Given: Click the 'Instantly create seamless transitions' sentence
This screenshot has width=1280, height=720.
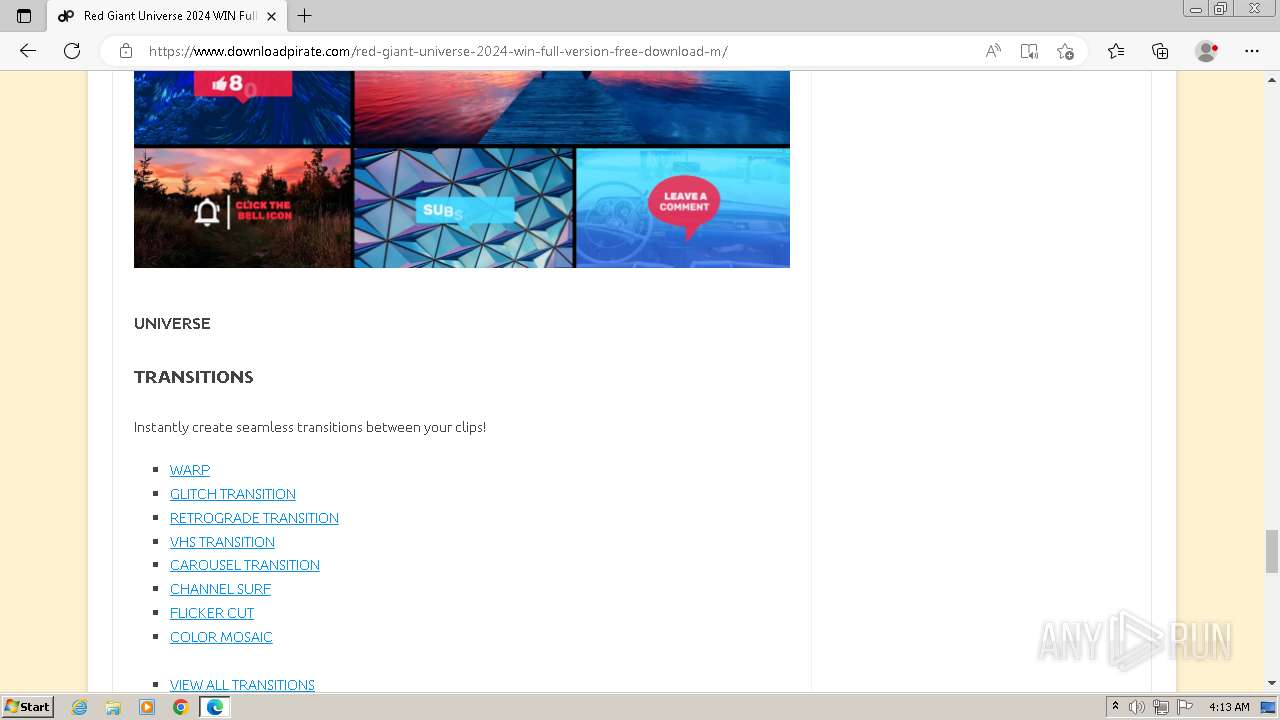Looking at the screenshot, I should pyautogui.click(x=310, y=427).
